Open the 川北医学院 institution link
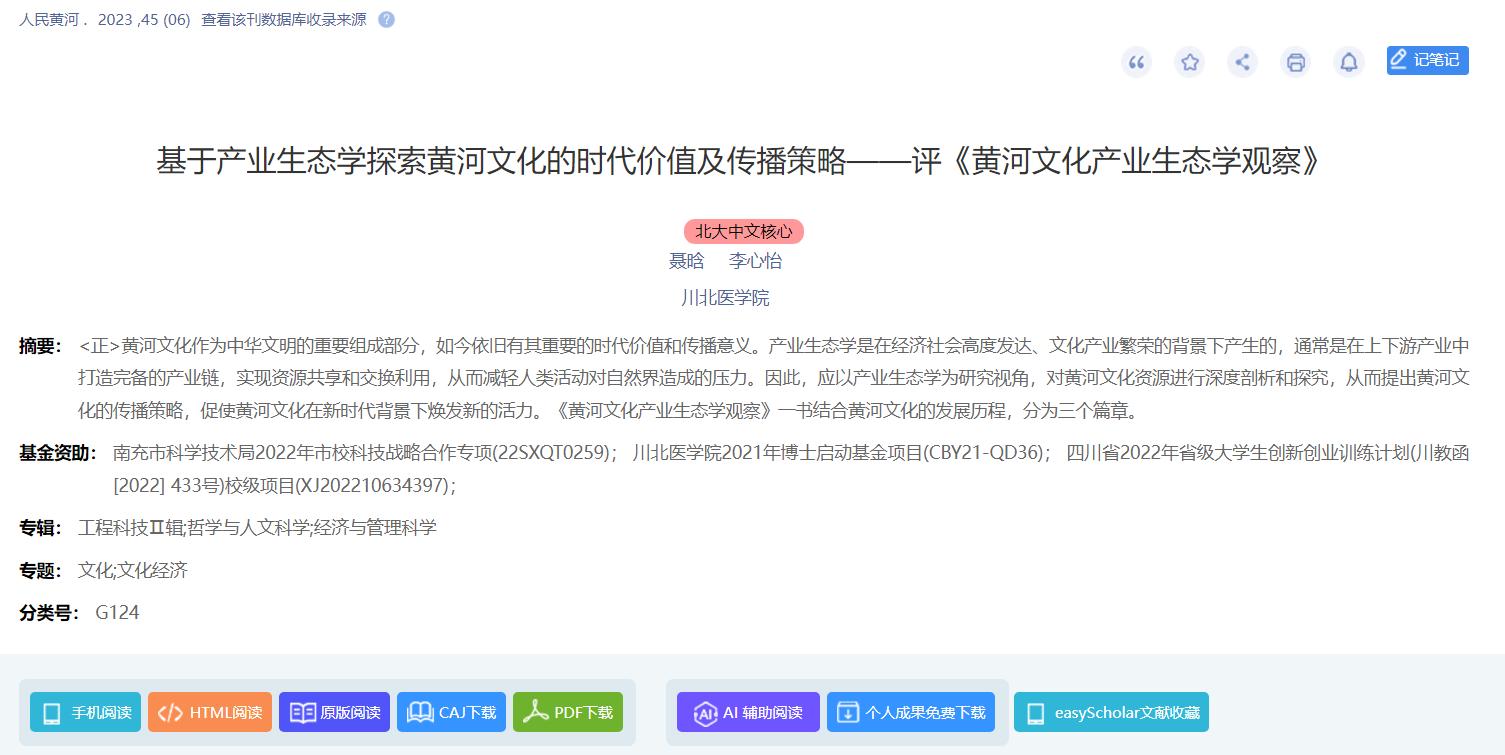This screenshot has height=755, width=1505. pos(725,297)
